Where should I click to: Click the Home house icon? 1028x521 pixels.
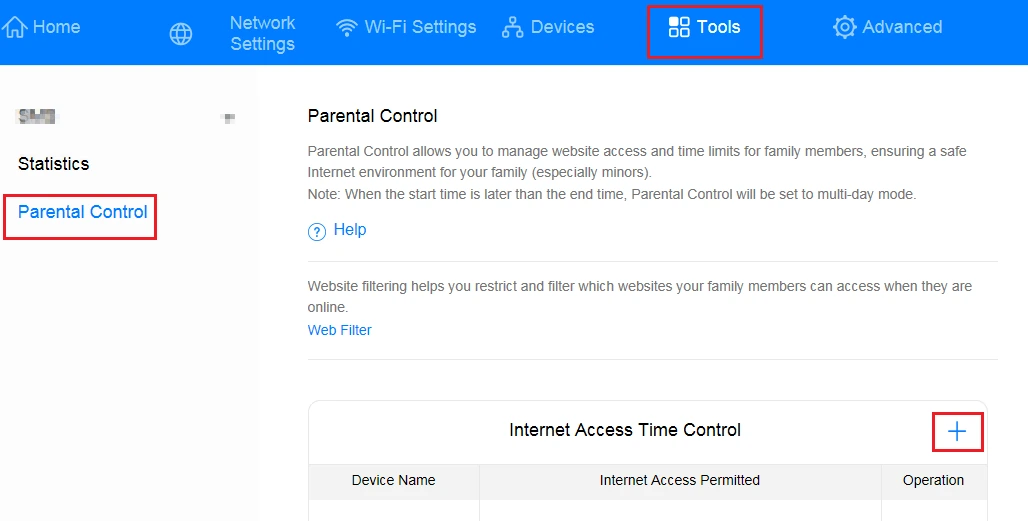click(15, 27)
